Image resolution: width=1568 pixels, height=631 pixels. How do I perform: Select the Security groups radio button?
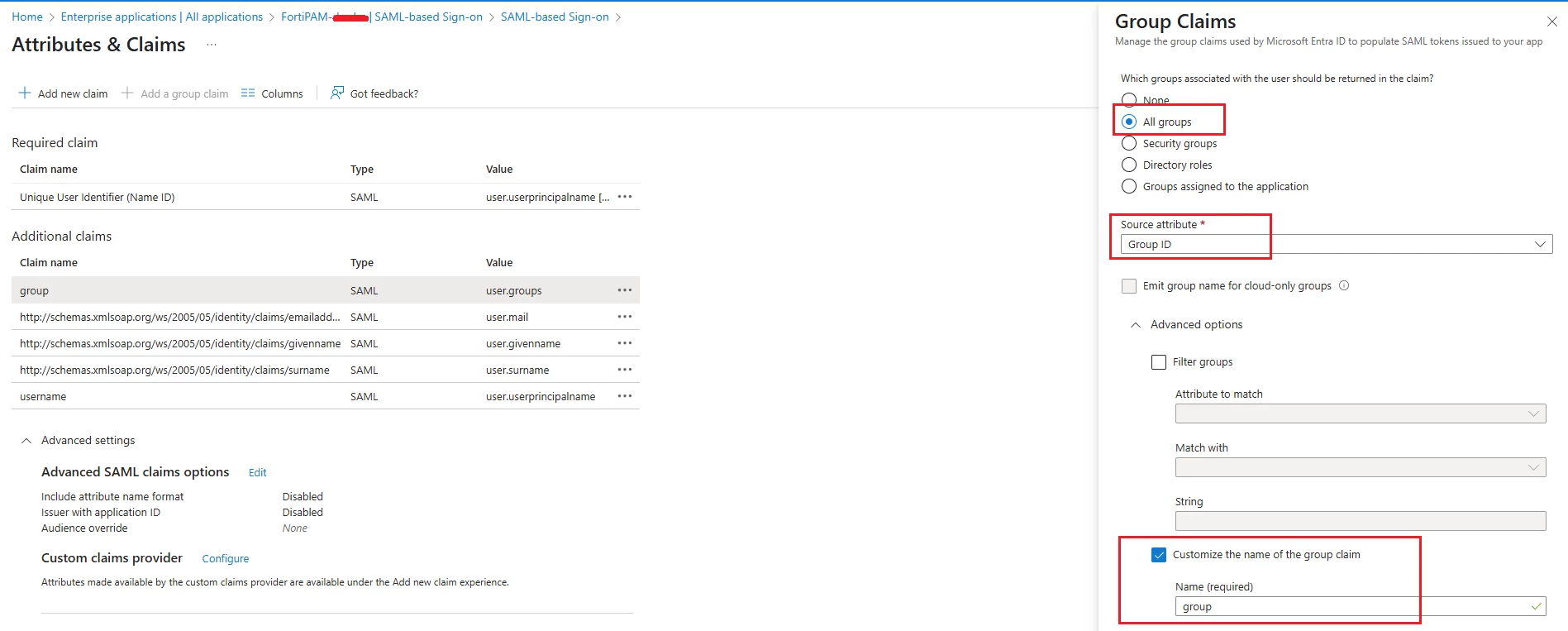[1129, 143]
